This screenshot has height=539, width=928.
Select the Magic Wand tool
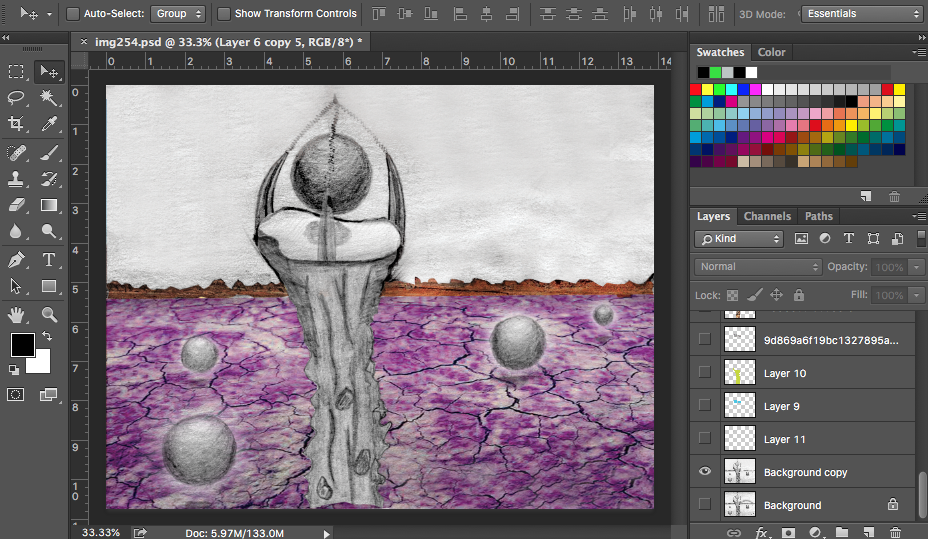(x=49, y=98)
